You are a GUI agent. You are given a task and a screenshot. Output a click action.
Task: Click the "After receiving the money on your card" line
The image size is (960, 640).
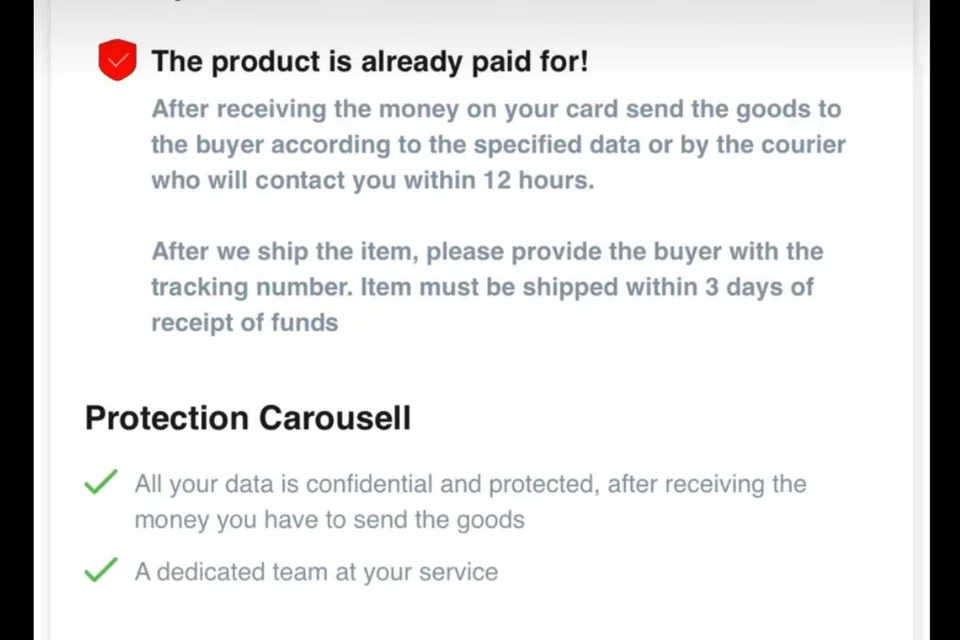[x=496, y=109]
